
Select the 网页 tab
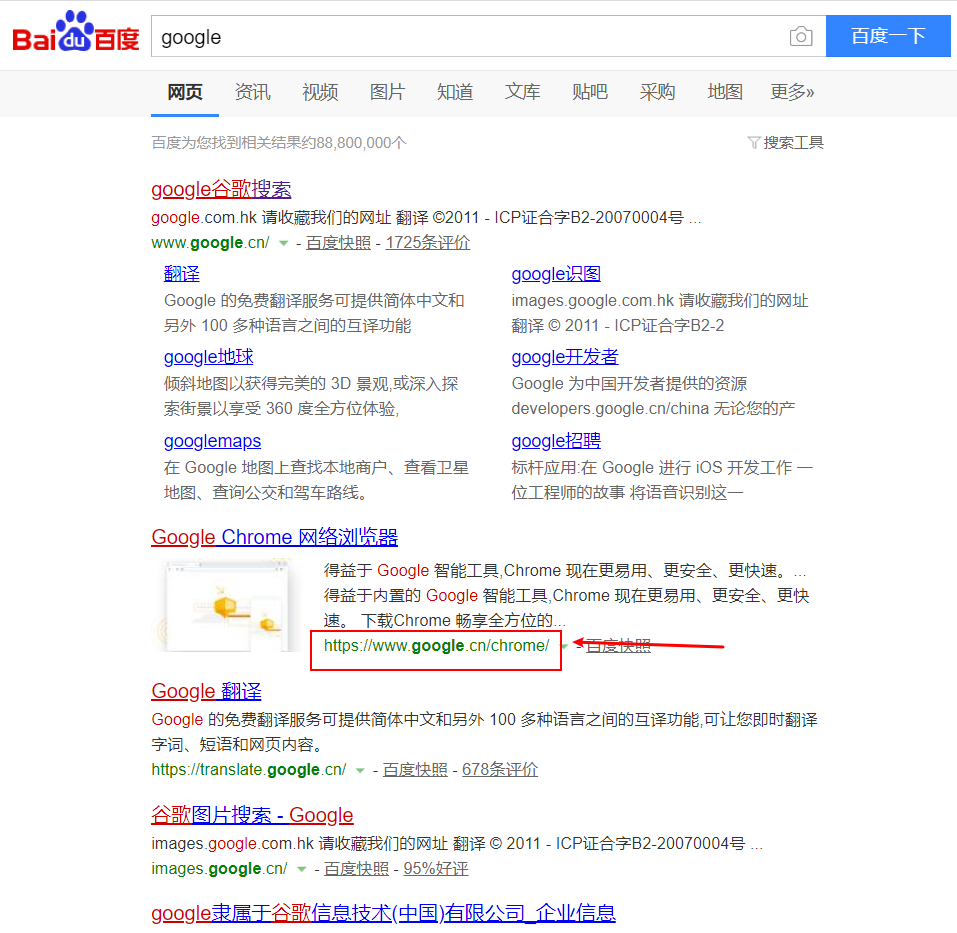(185, 92)
